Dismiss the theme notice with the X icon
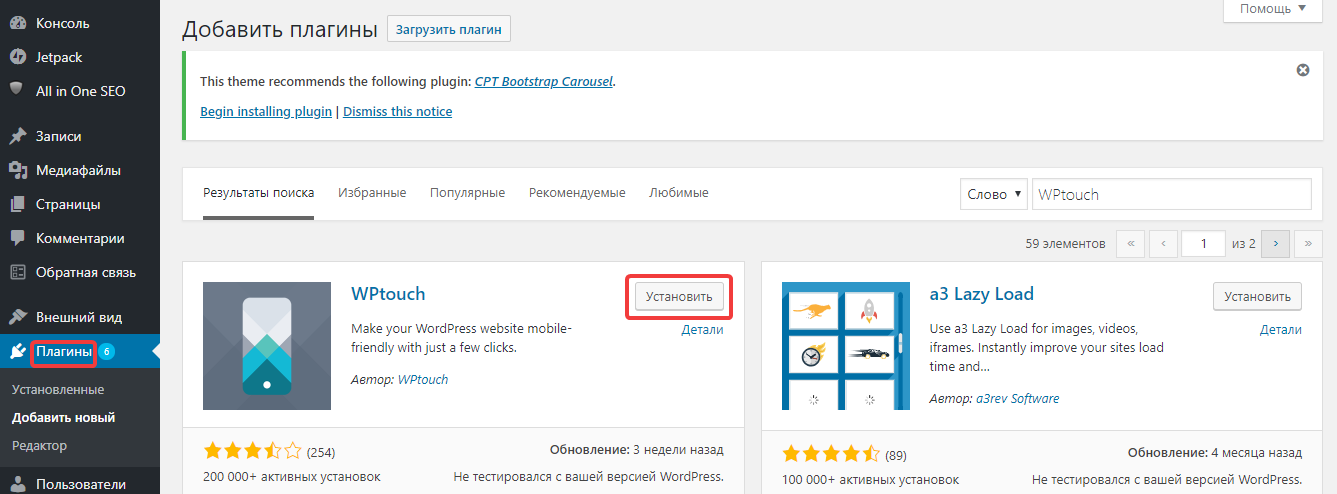Image resolution: width=1337 pixels, height=494 pixels. (1302, 70)
